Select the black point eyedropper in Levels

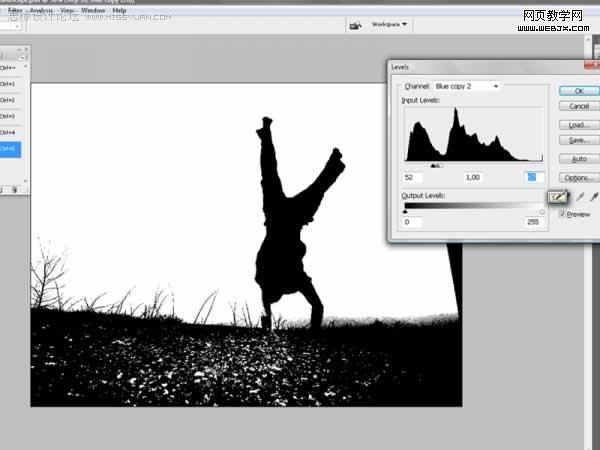(558, 197)
